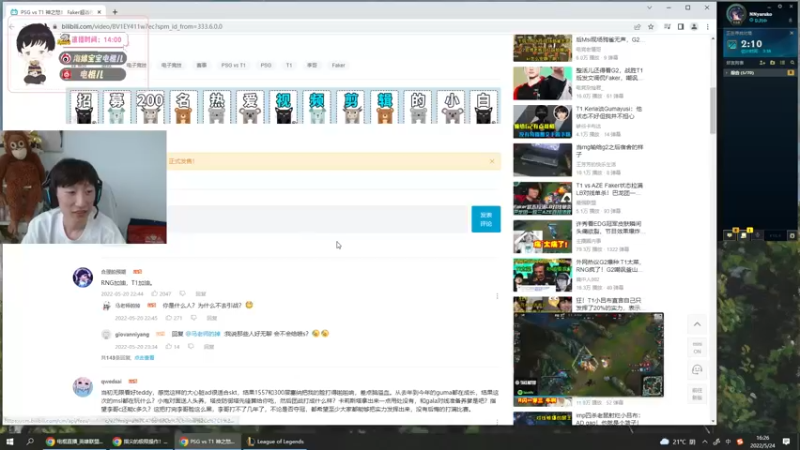800x450 pixels.
Task: Click the page vertical scrollbar thumb
Action: [713, 111]
